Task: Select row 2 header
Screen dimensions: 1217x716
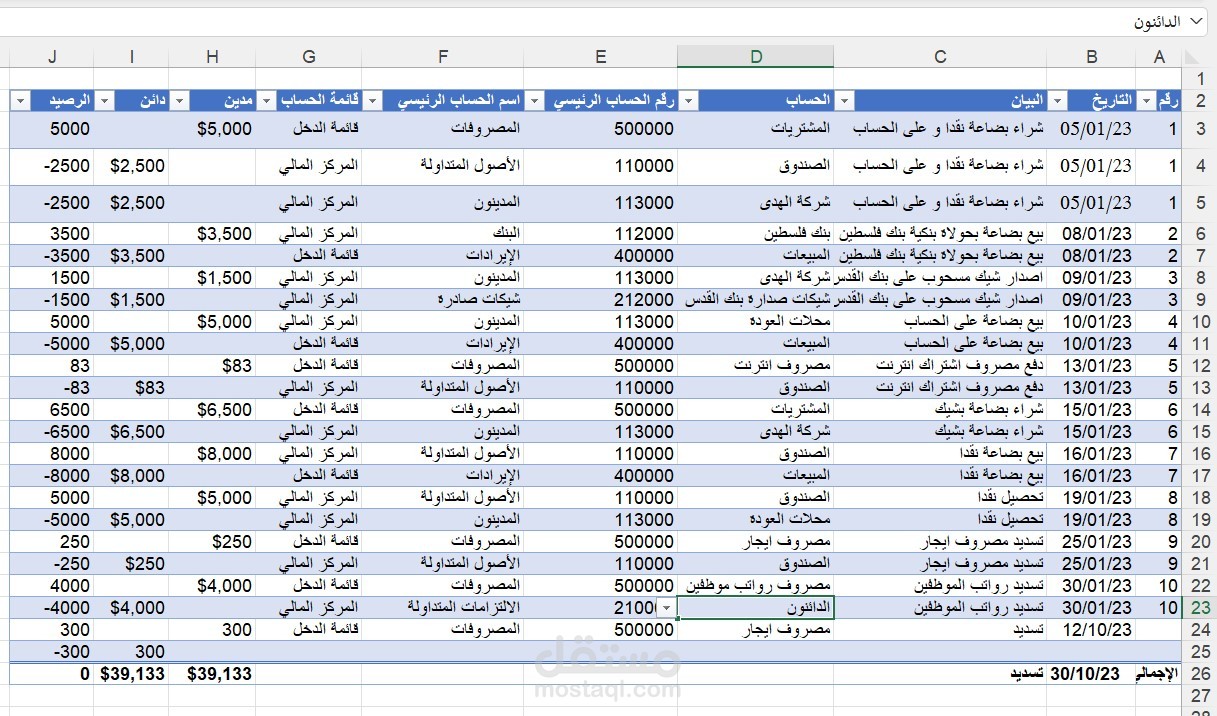Action: coord(1200,101)
